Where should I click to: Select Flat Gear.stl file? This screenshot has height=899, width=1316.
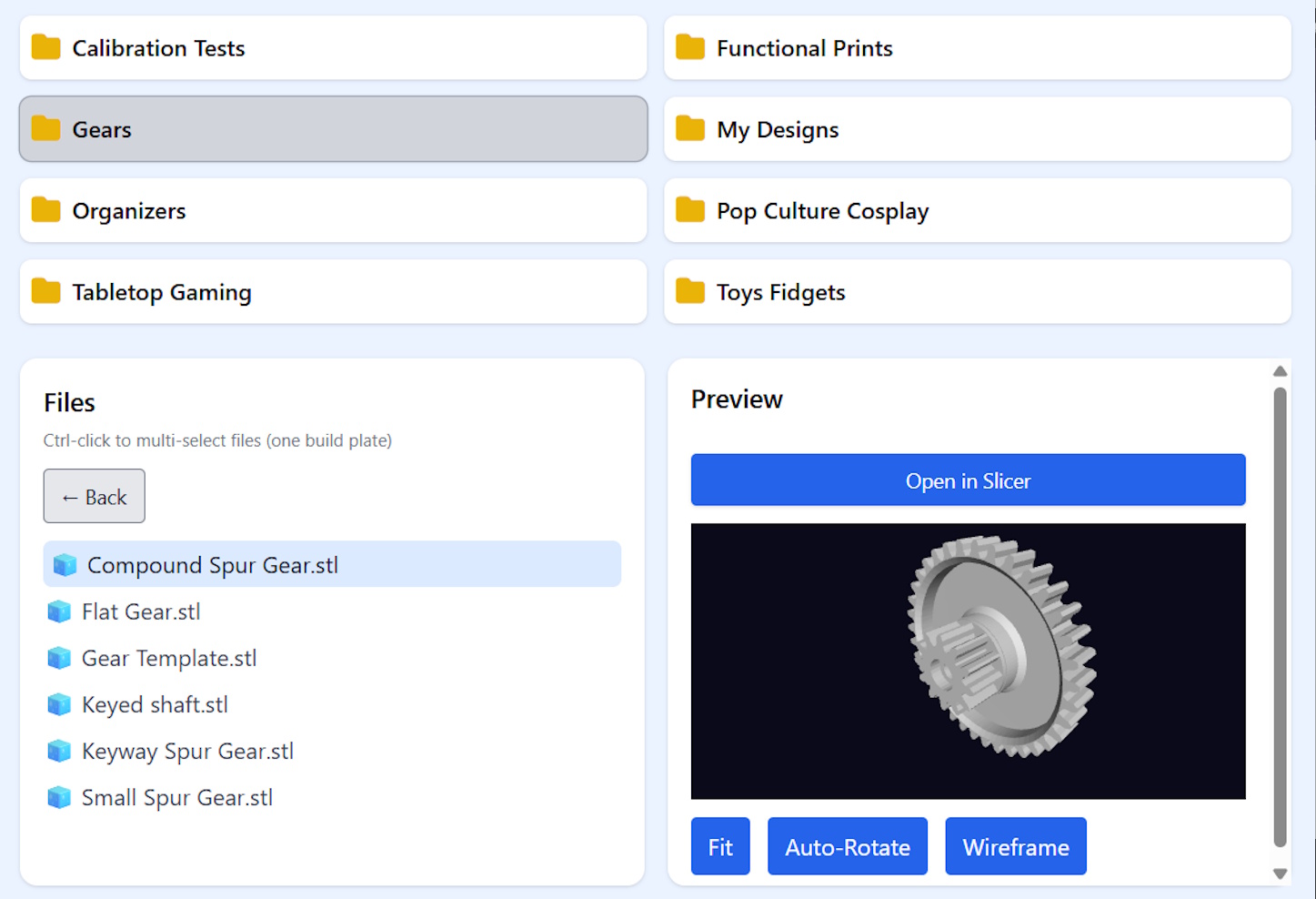click(332, 611)
